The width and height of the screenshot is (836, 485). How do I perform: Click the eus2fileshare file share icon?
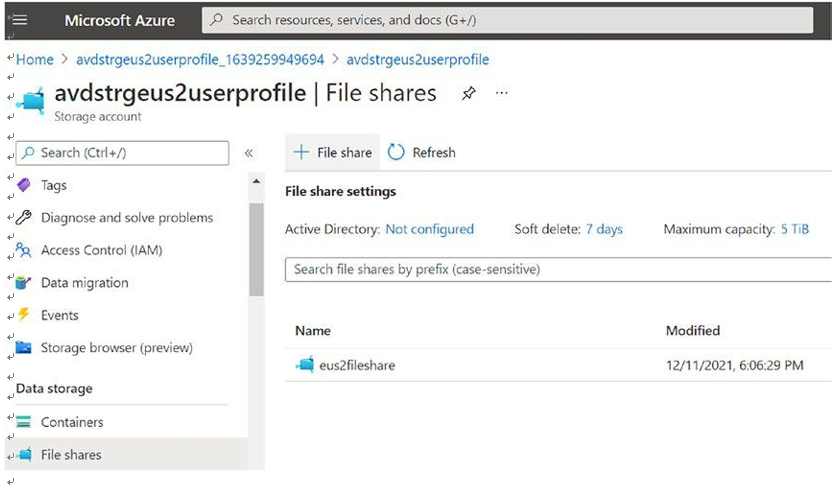(x=306, y=365)
